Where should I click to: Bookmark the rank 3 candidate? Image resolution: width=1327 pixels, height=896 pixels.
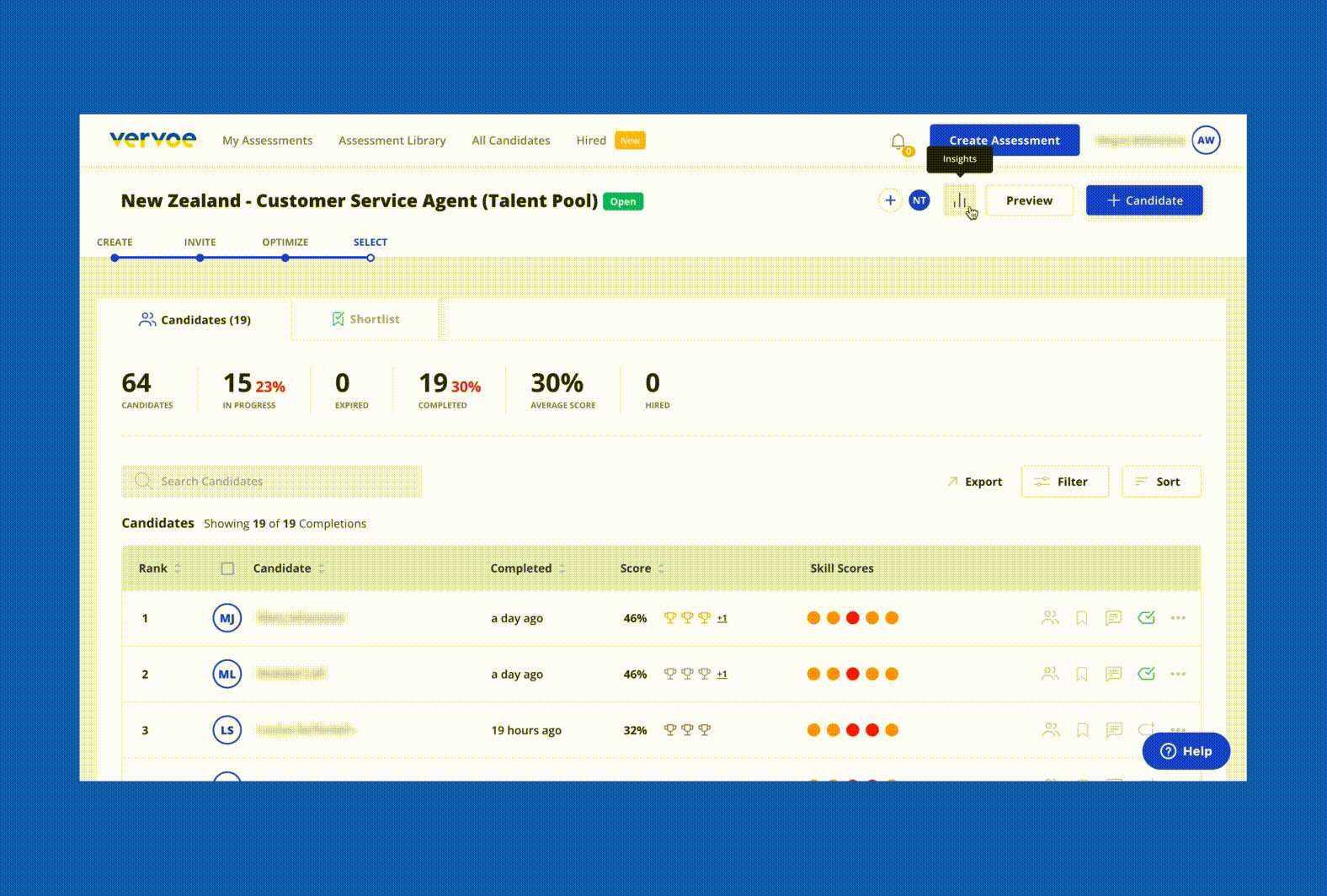pos(1082,730)
